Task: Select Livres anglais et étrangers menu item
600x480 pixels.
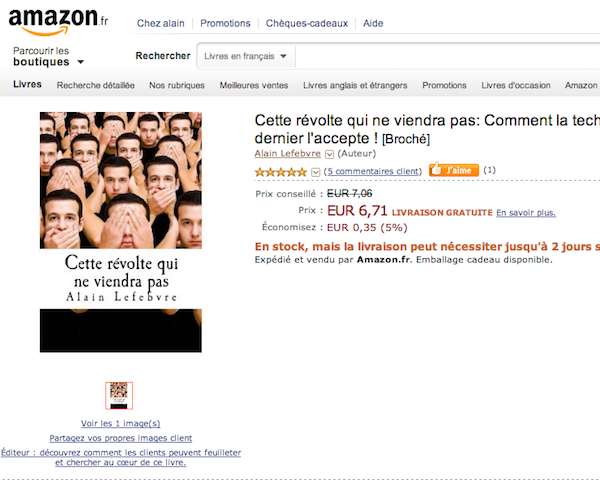Action: (x=355, y=85)
